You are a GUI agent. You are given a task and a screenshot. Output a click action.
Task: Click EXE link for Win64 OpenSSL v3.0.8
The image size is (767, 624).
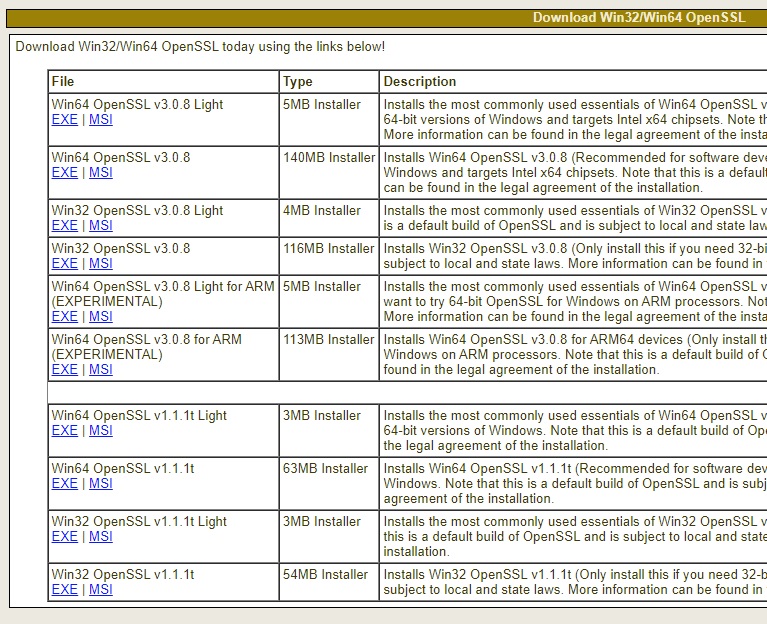(64, 173)
